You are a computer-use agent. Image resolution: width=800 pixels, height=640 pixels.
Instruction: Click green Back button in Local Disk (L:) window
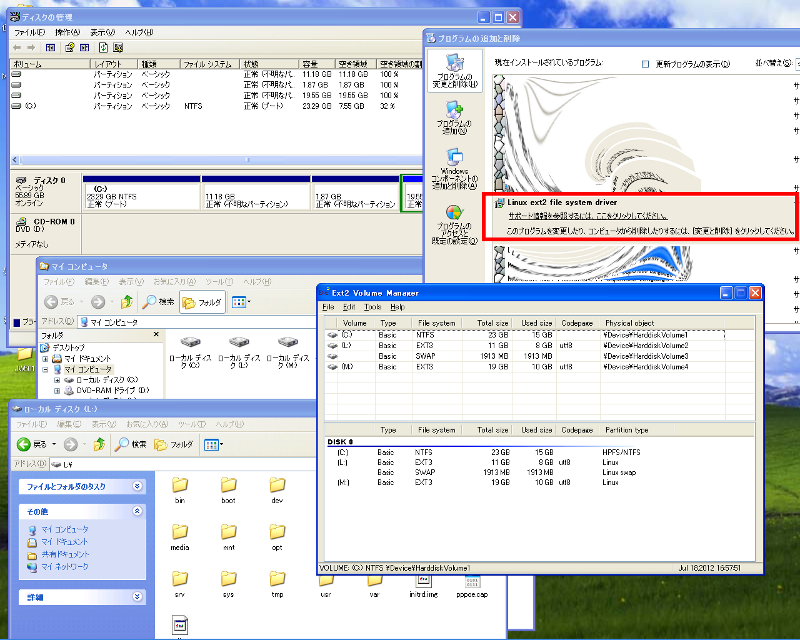[x=32, y=444]
